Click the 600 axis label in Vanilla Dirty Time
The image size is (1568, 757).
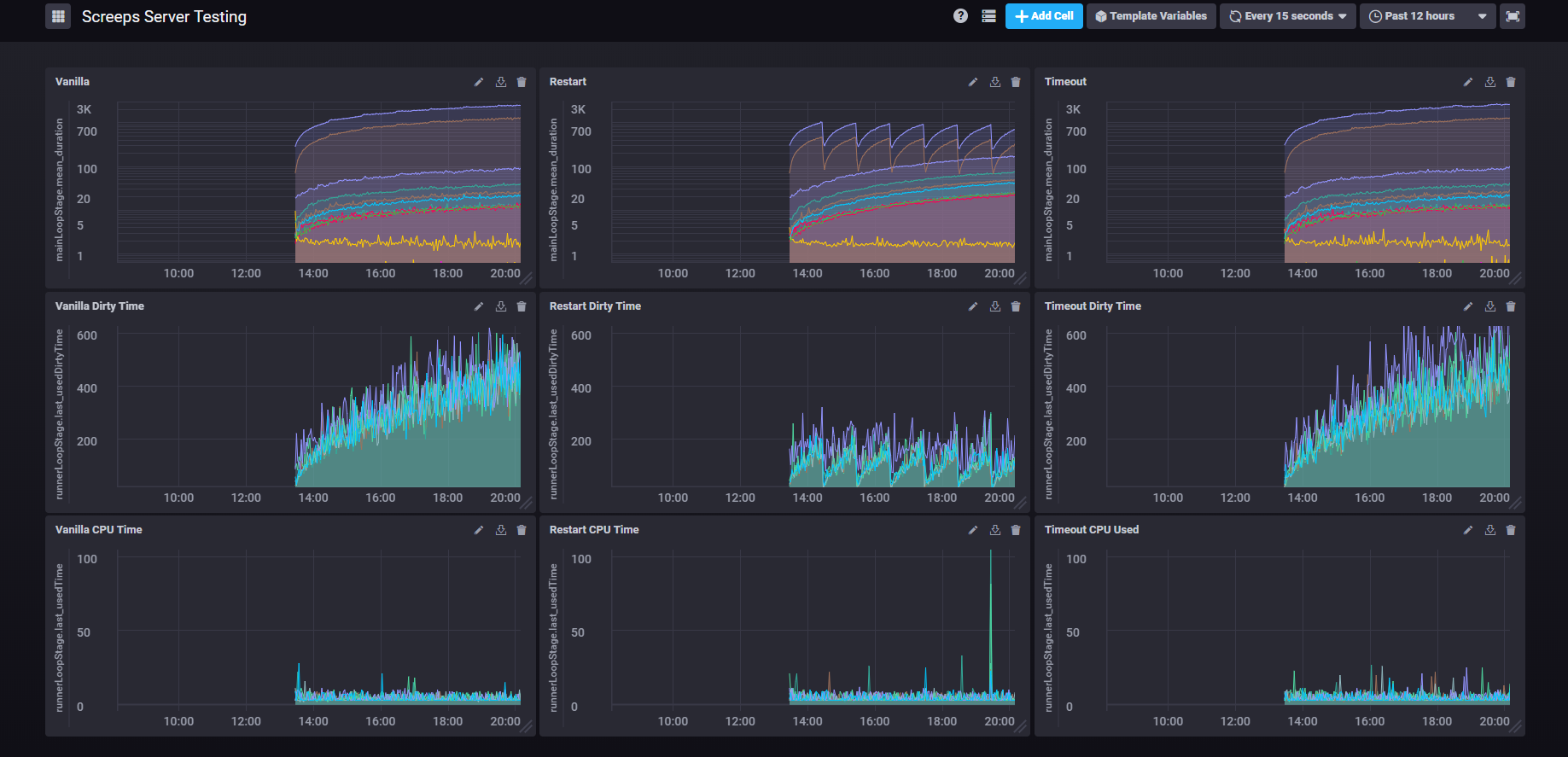[87, 335]
